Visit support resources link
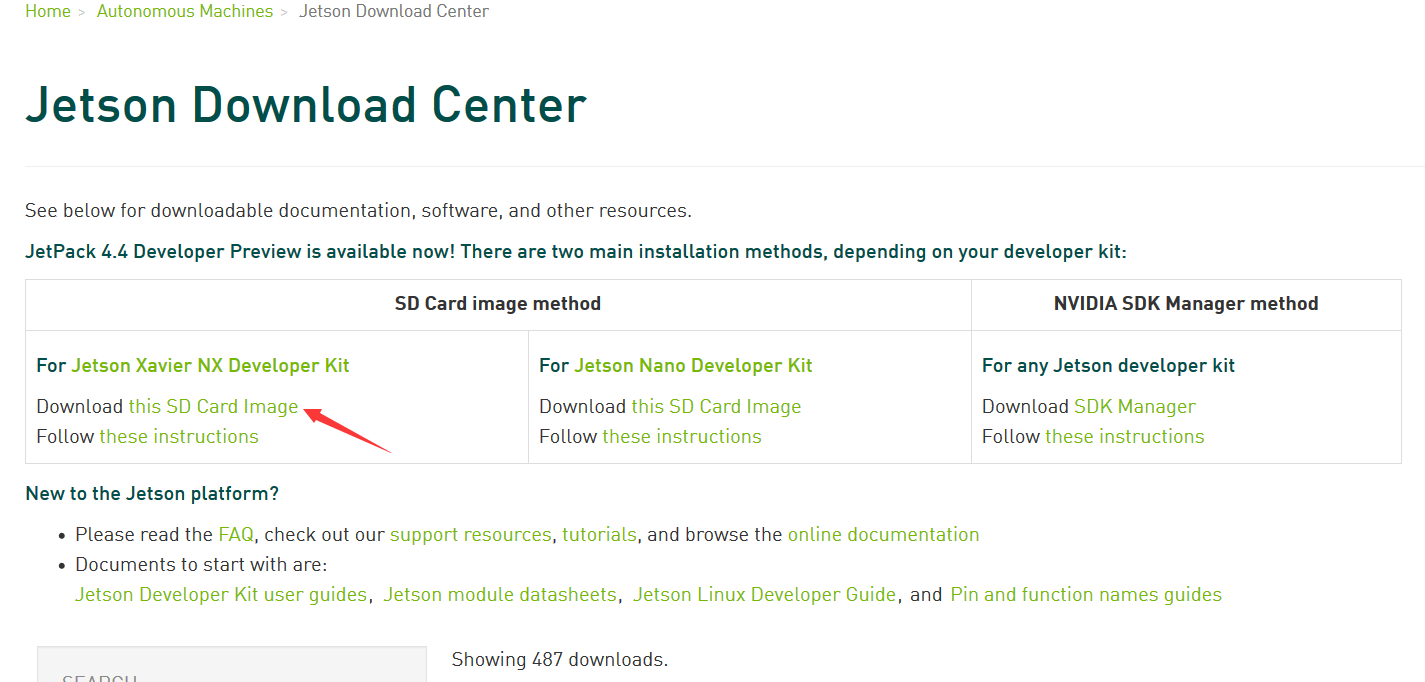 click(x=470, y=534)
